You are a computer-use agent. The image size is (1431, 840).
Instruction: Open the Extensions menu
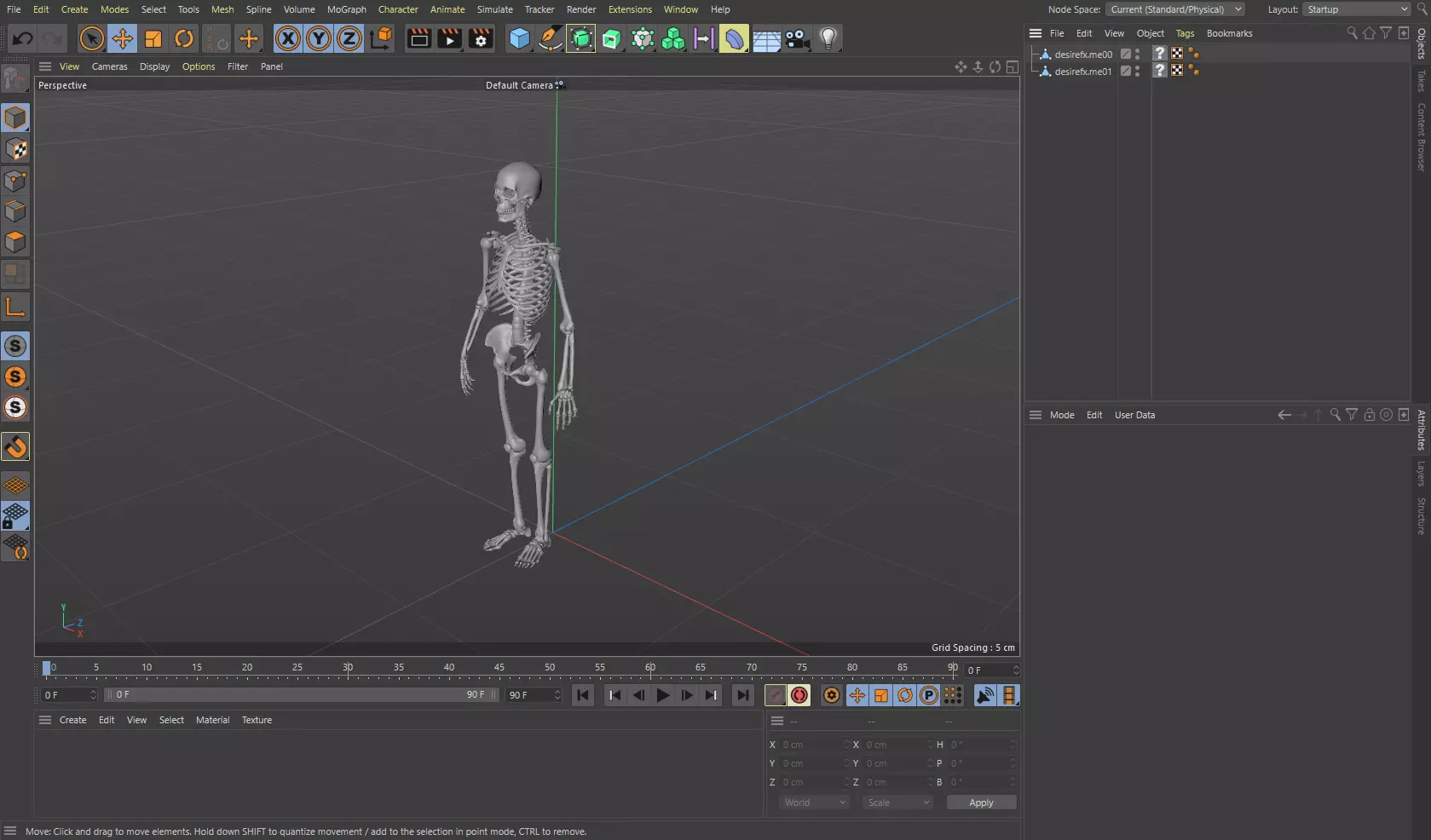click(x=630, y=9)
